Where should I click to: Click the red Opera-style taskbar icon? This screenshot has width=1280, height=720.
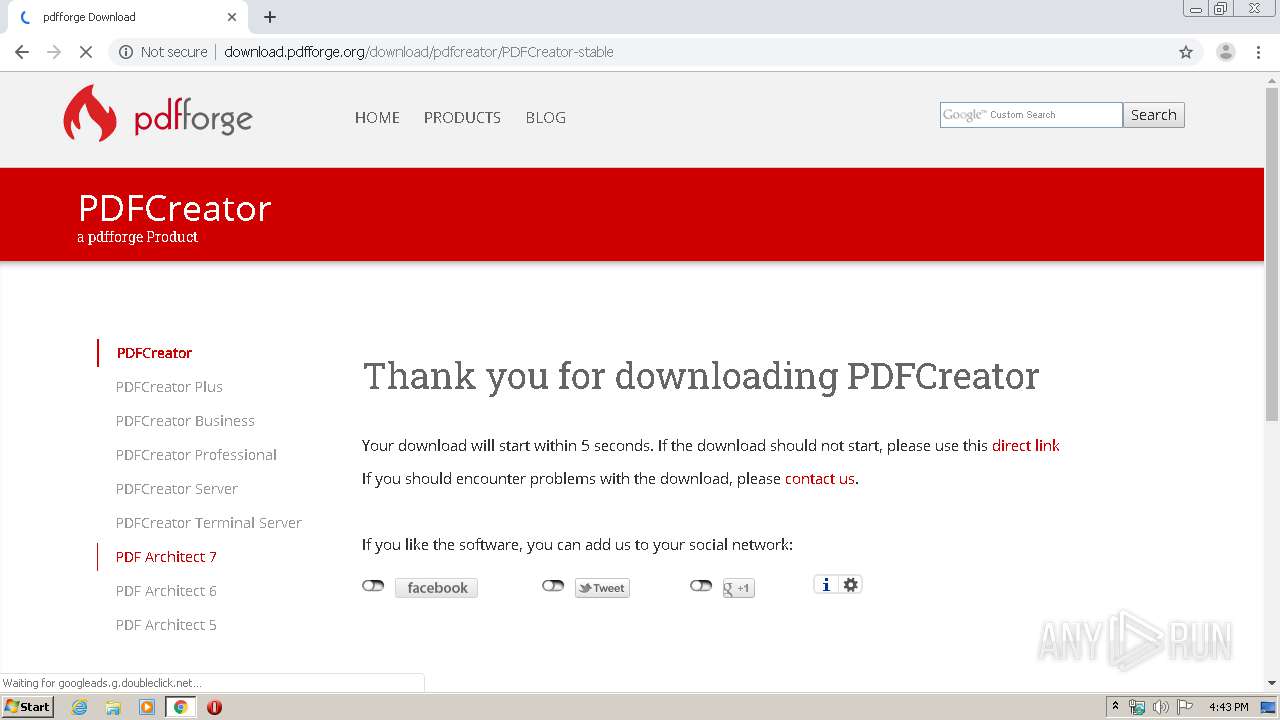pyautogui.click(x=214, y=707)
